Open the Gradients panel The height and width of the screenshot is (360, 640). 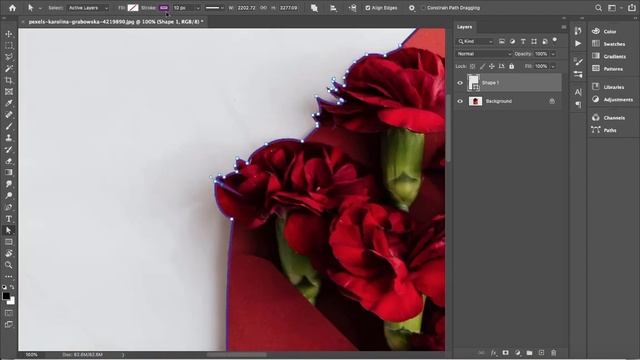coord(609,56)
